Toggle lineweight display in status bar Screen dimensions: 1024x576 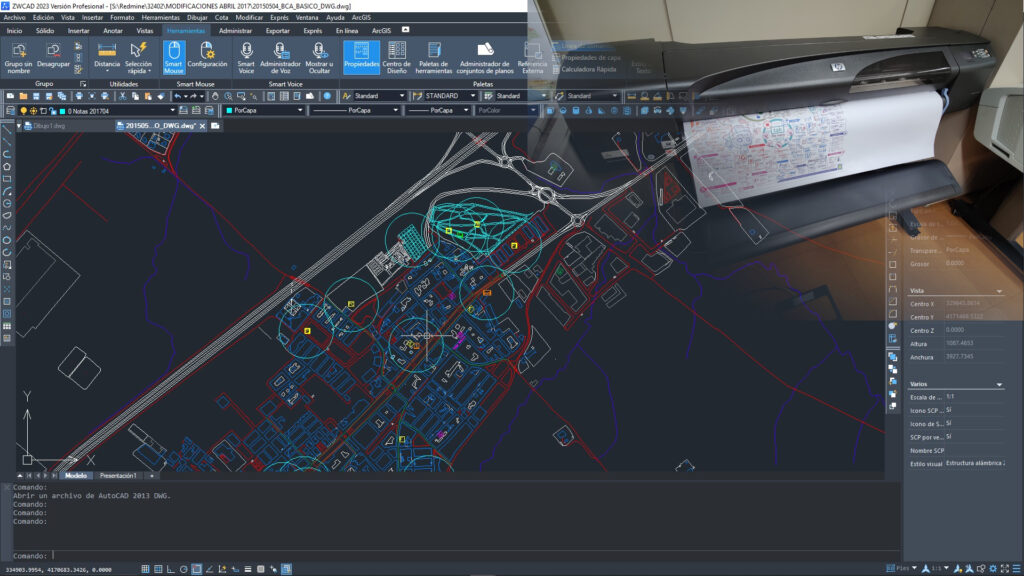(248, 569)
